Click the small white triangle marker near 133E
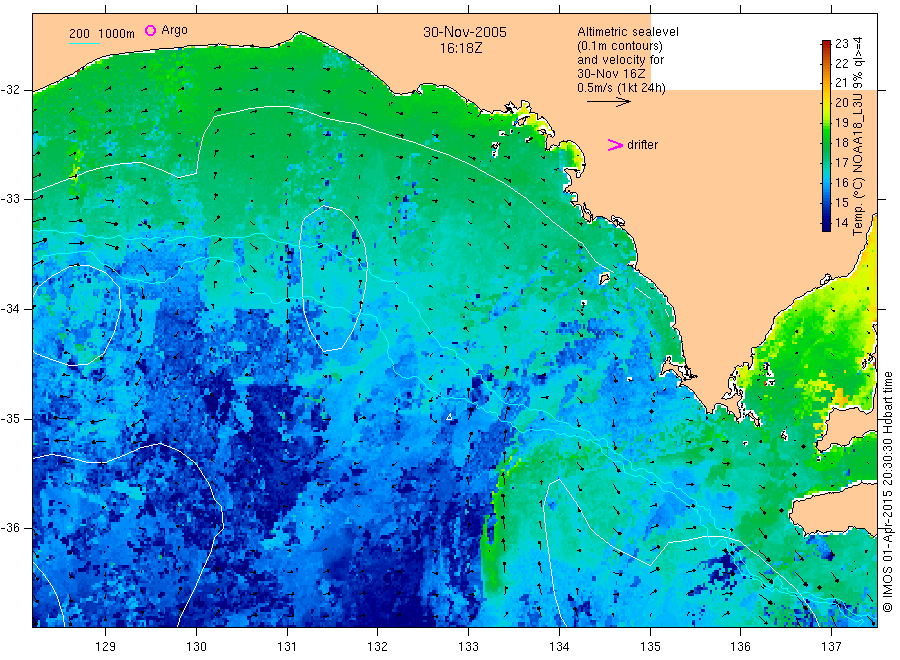 450,417
